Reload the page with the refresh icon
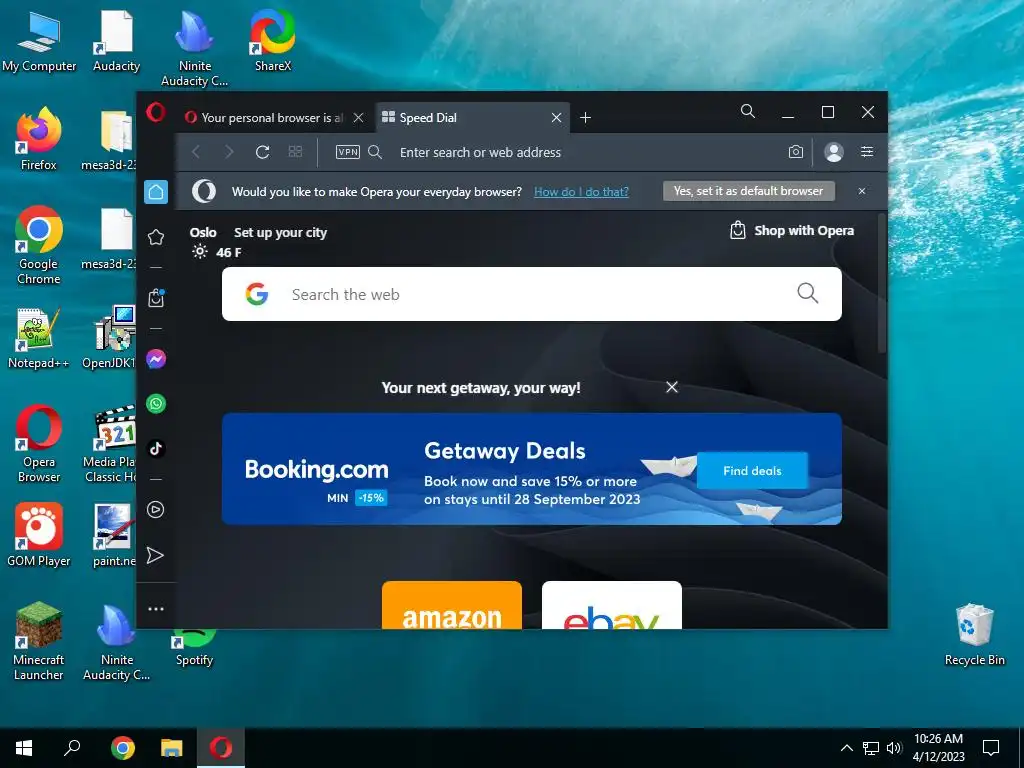Viewport: 1024px width, 768px height. (263, 152)
